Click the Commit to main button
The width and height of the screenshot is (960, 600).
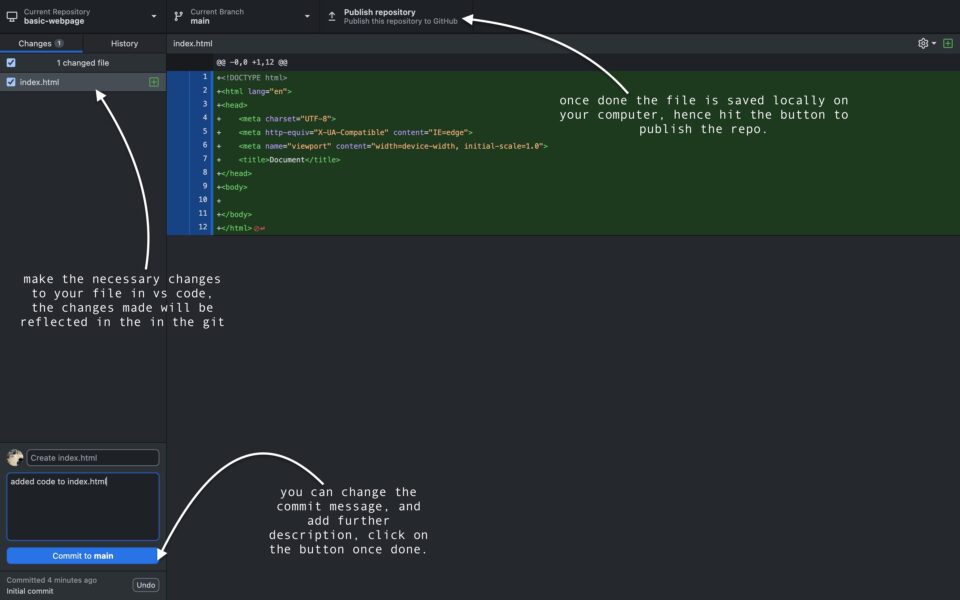tap(83, 556)
